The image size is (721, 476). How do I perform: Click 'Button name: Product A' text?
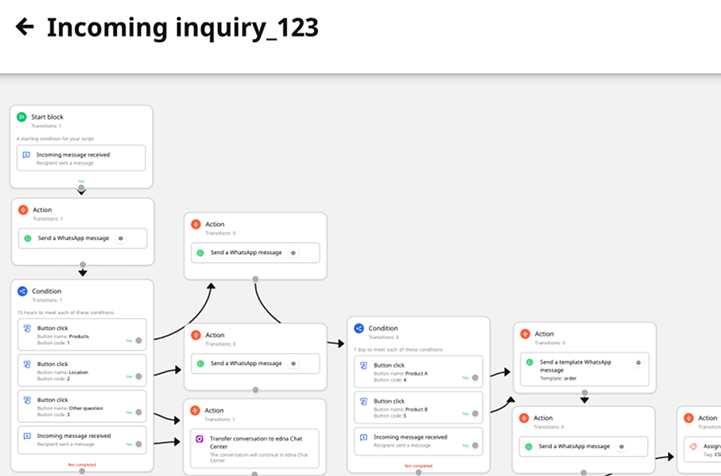click(401, 374)
